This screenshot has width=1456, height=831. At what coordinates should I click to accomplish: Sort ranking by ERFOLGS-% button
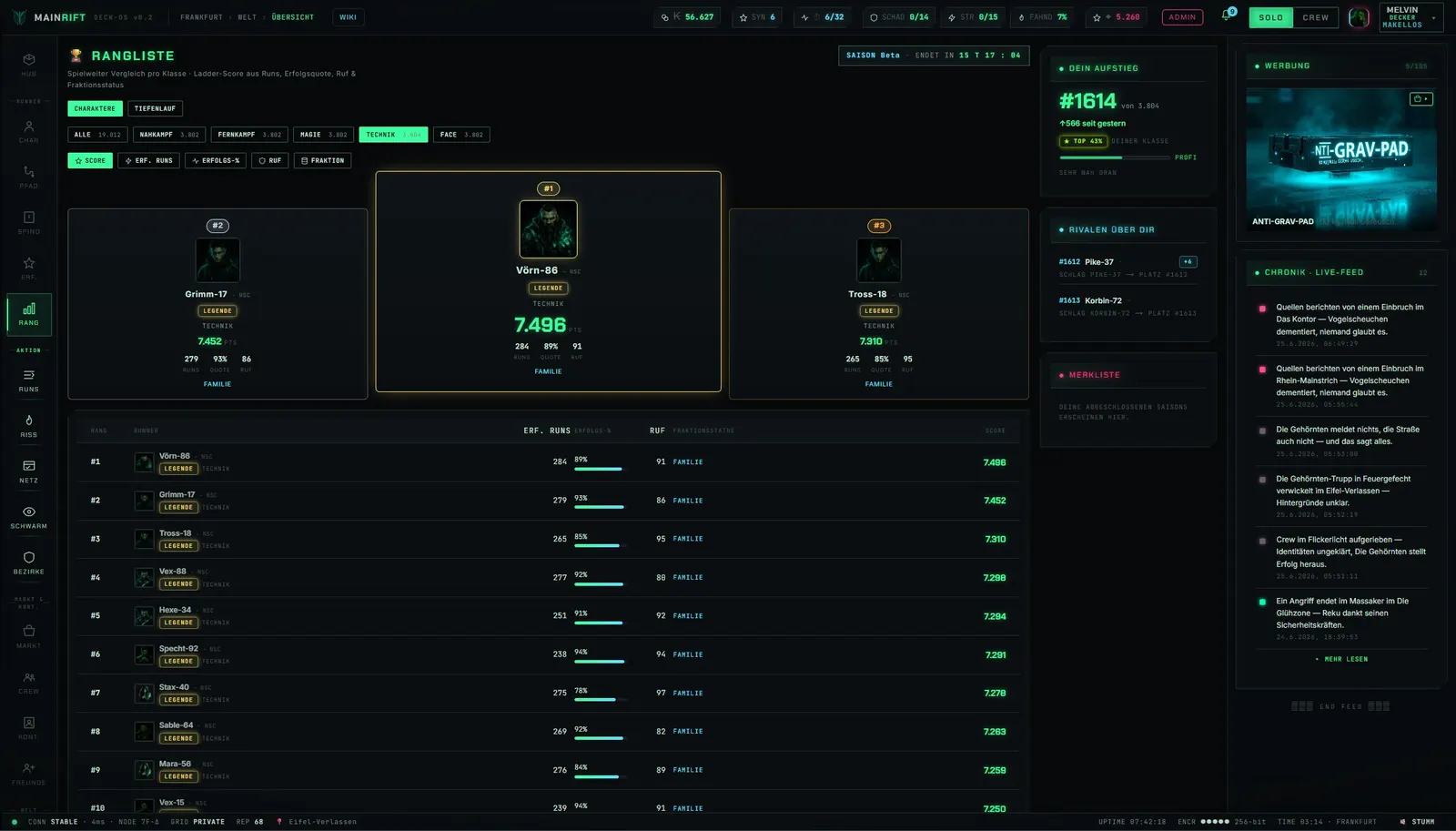(x=216, y=160)
